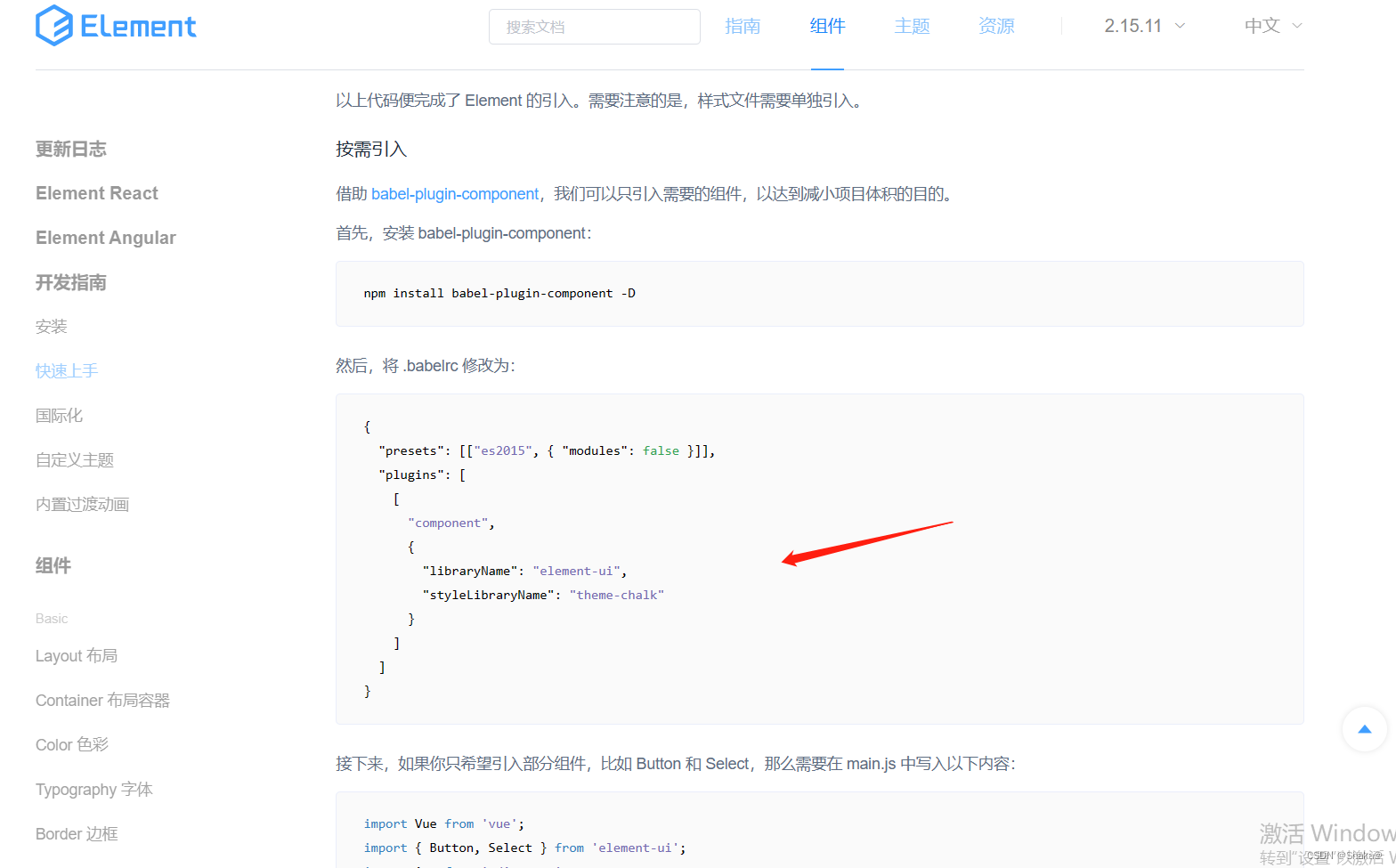Open the 主题 tab

[x=912, y=27]
